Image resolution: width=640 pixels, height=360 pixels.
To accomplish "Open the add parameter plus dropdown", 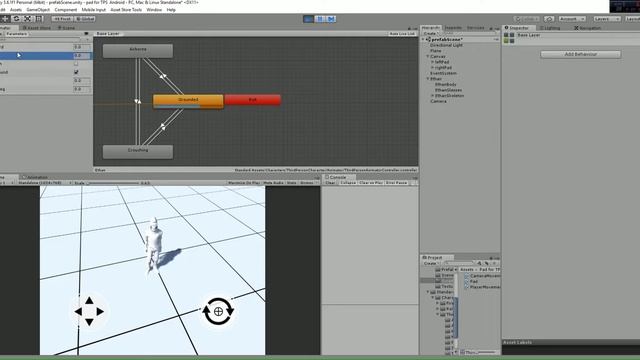I will [x=87, y=40].
